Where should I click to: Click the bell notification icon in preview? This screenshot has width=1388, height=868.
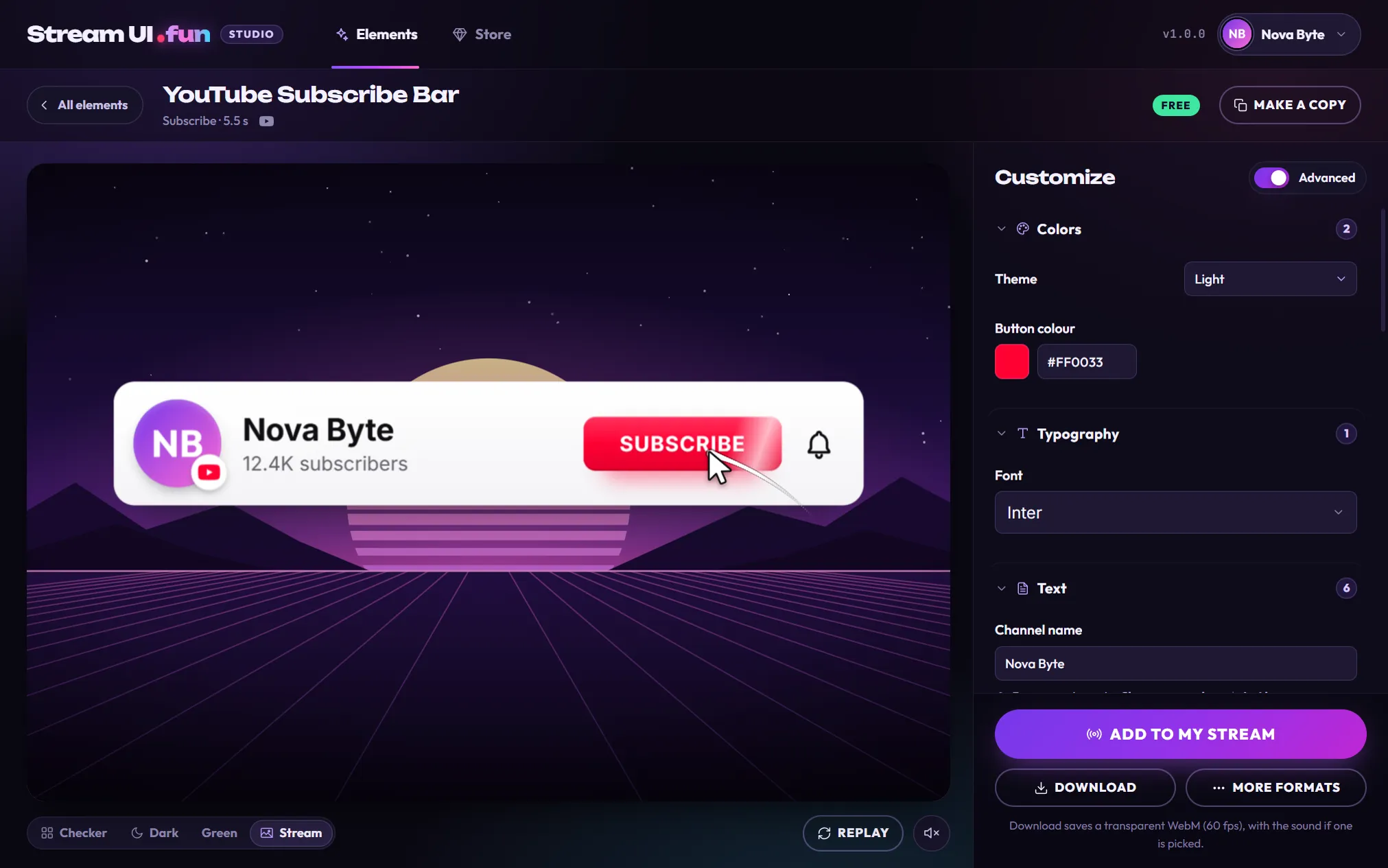[819, 444]
